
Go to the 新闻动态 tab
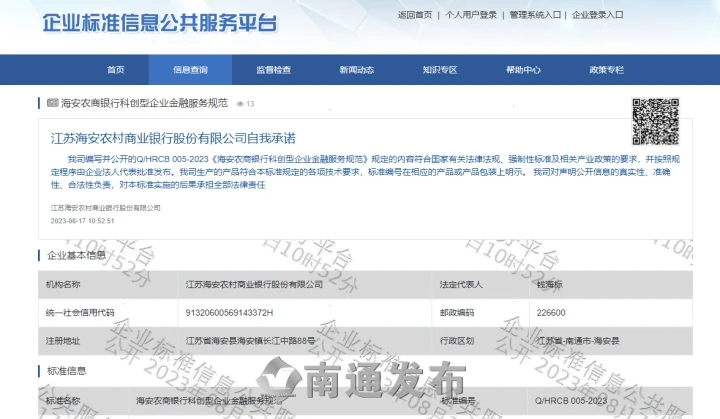[356, 70]
